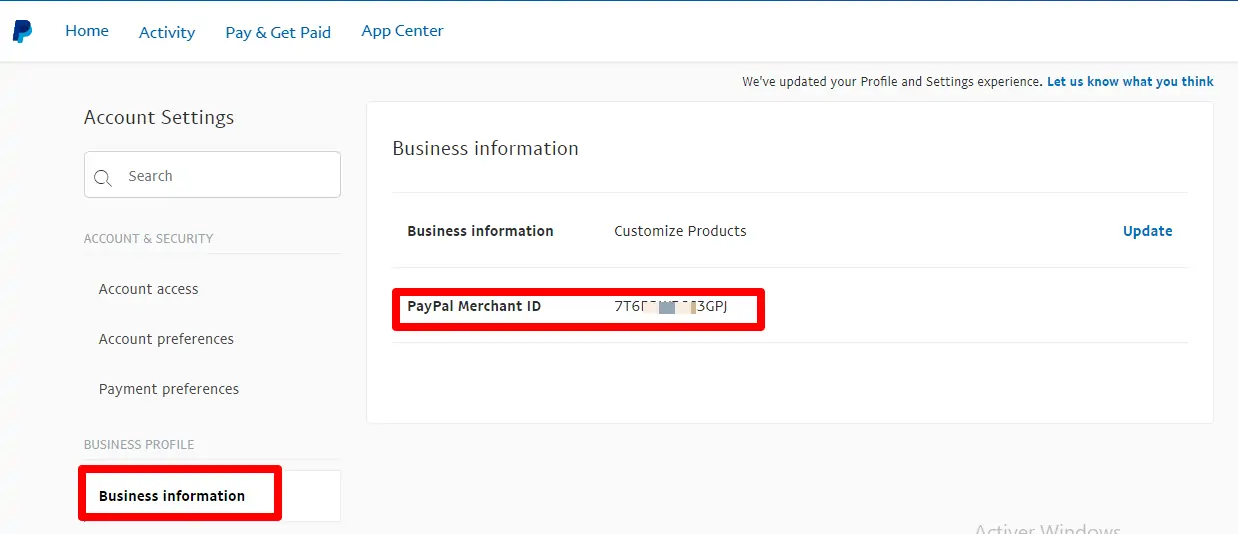Viewport: 1238px width, 534px height.
Task: Click the 'Account Settings' heading
Action: tap(159, 117)
